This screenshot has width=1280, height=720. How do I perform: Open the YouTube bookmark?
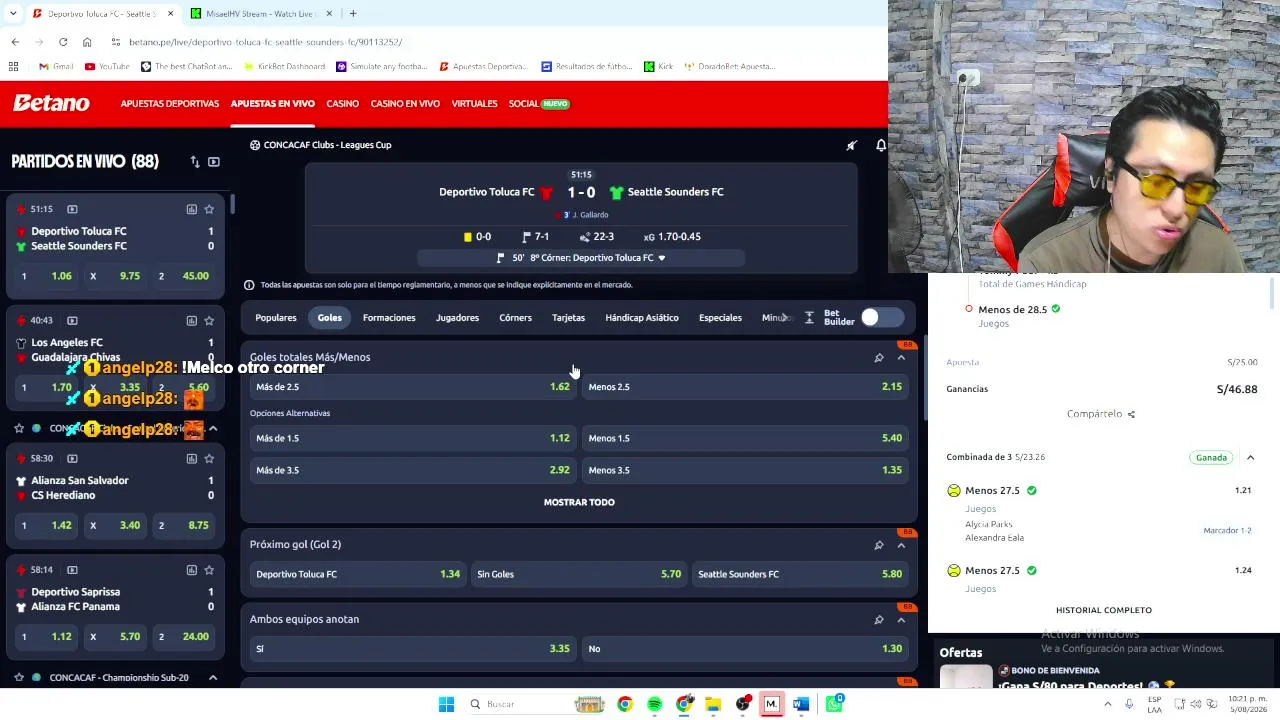107,66
